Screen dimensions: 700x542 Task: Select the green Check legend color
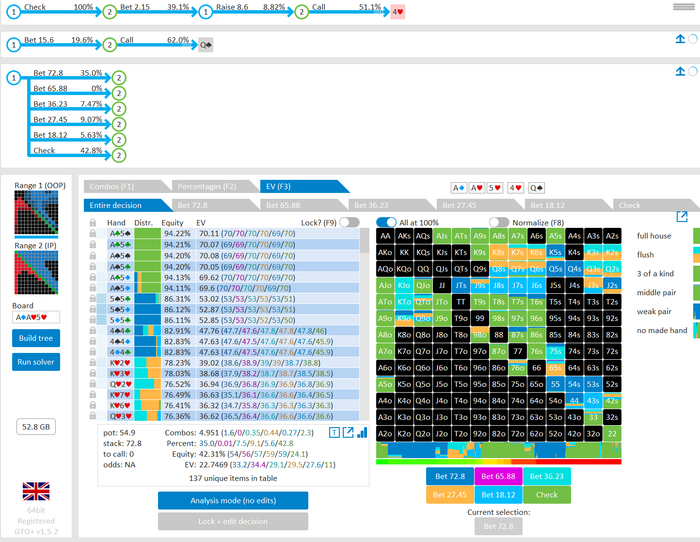(547, 495)
